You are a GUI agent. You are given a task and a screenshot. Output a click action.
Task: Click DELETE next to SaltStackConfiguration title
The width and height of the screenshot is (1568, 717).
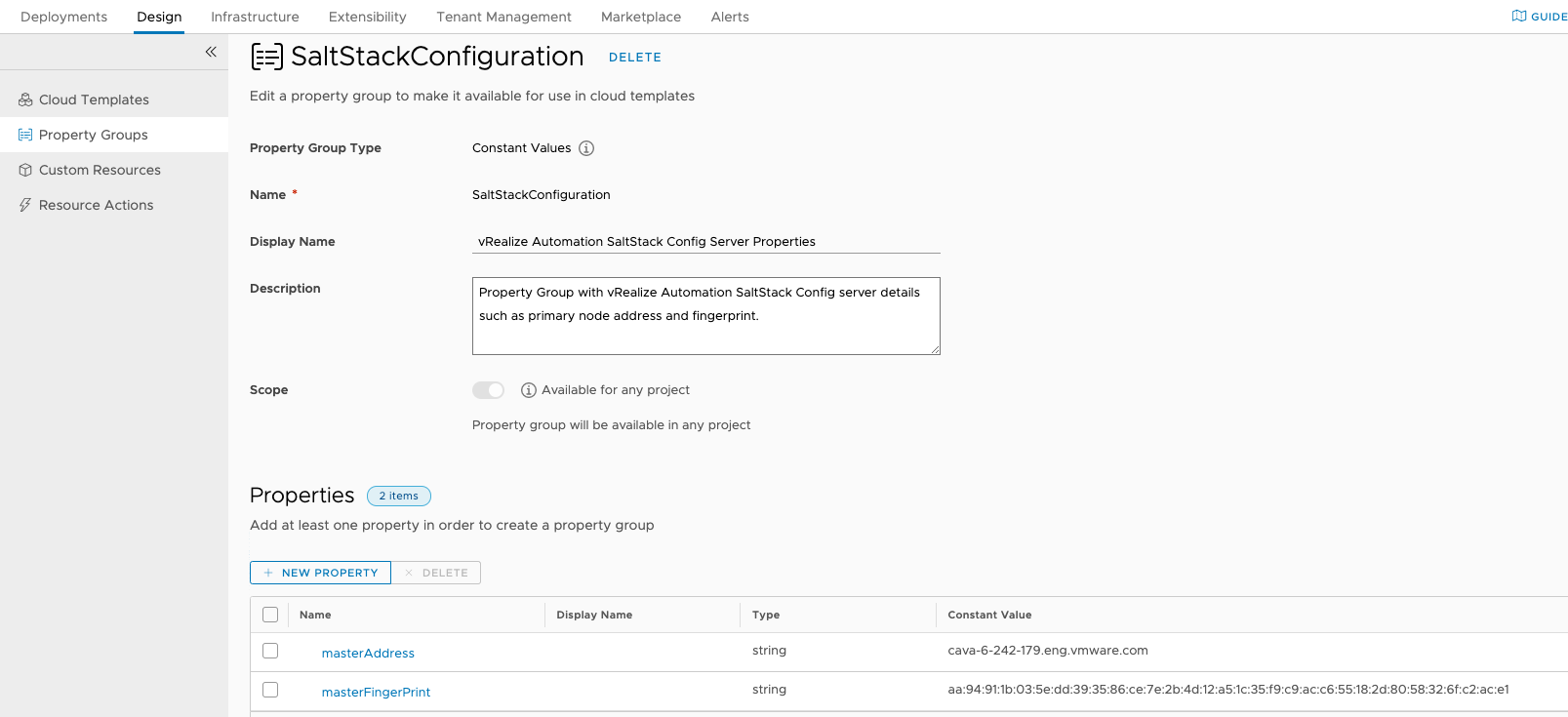pyautogui.click(x=635, y=58)
